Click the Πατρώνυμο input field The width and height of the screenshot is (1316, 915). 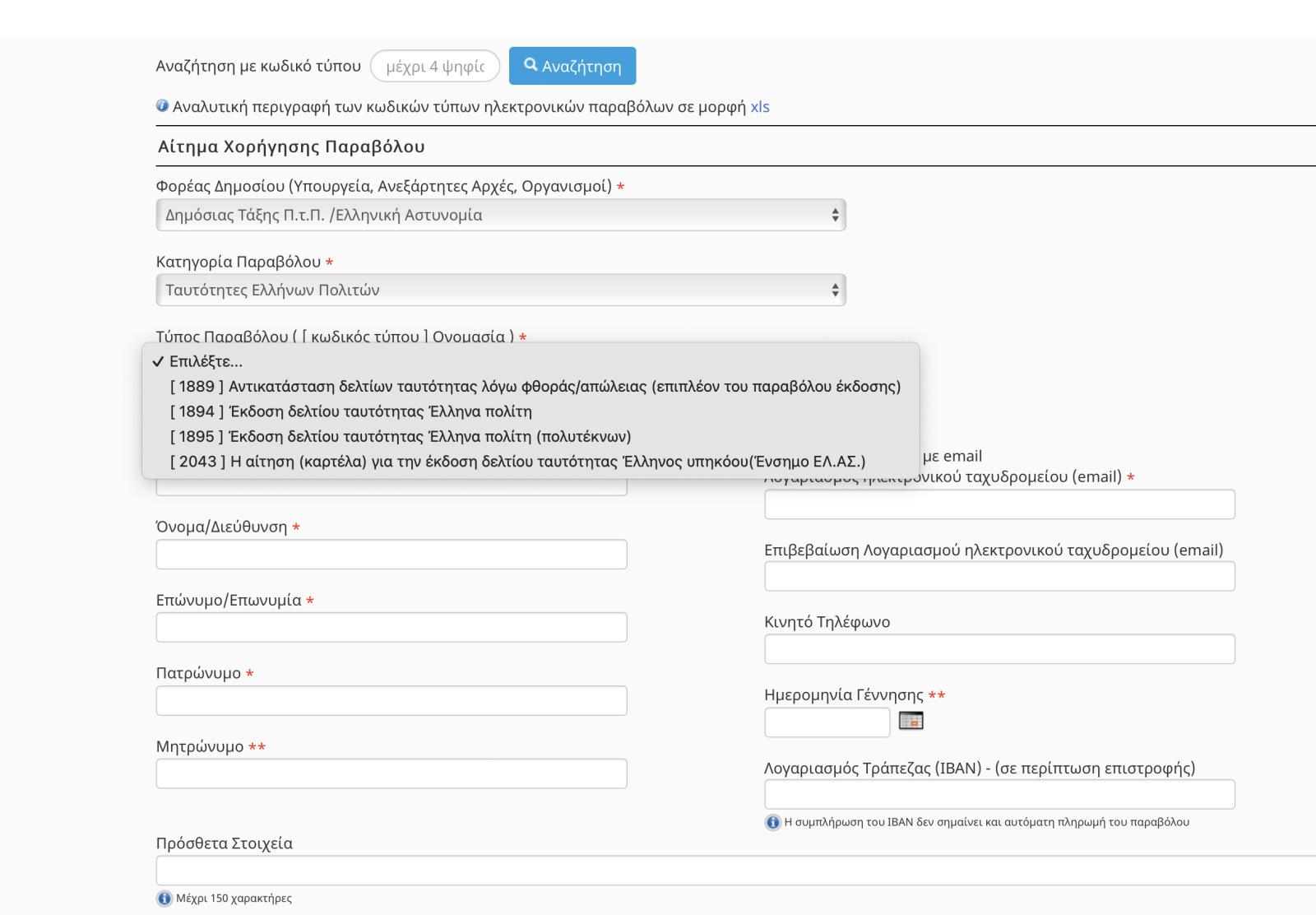pyautogui.click(x=392, y=700)
